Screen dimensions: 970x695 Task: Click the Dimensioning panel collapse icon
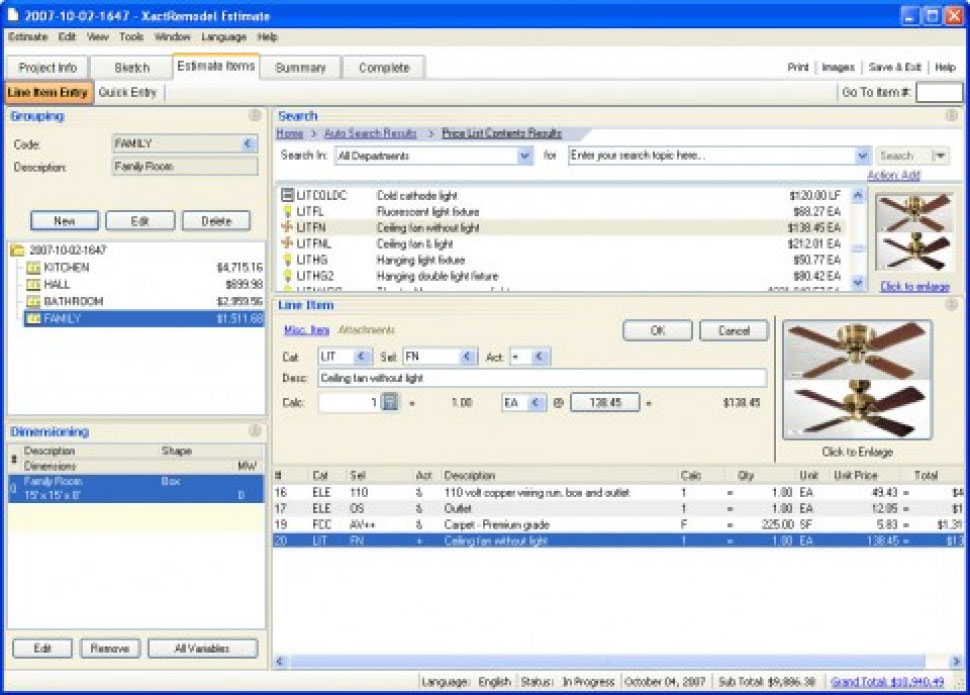click(254, 431)
